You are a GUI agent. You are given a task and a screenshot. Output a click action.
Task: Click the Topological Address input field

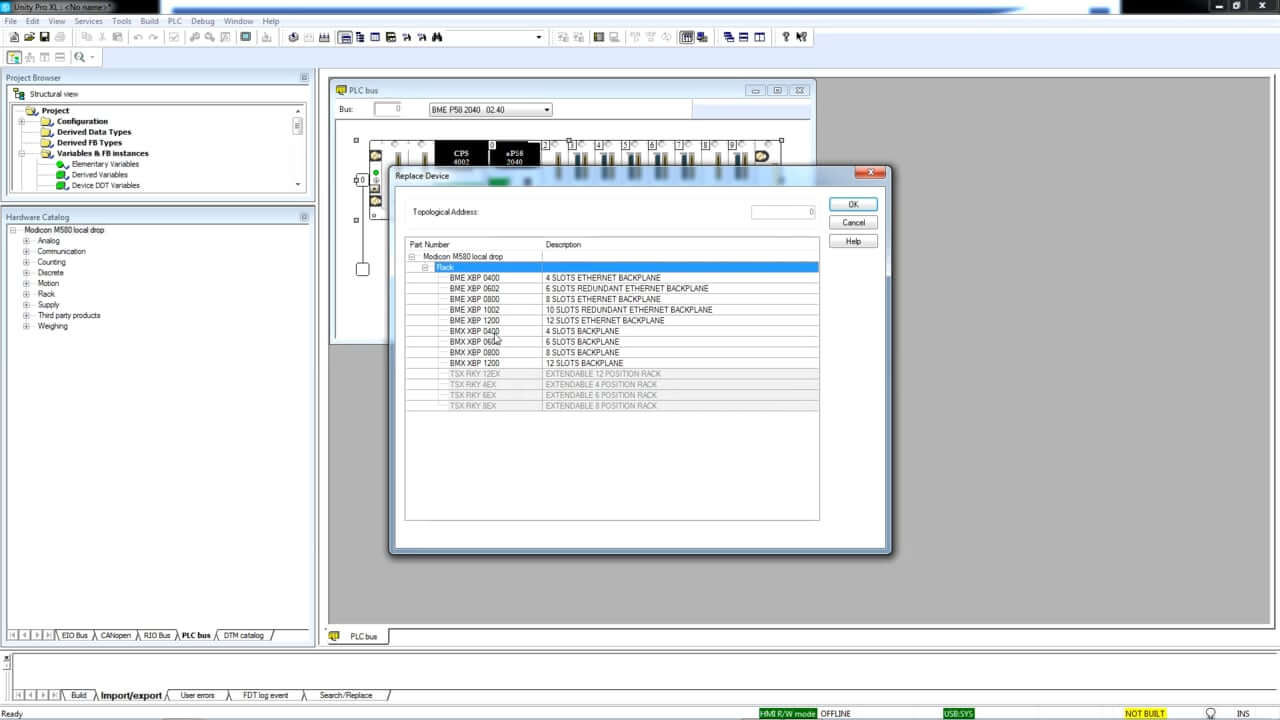tap(783, 212)
